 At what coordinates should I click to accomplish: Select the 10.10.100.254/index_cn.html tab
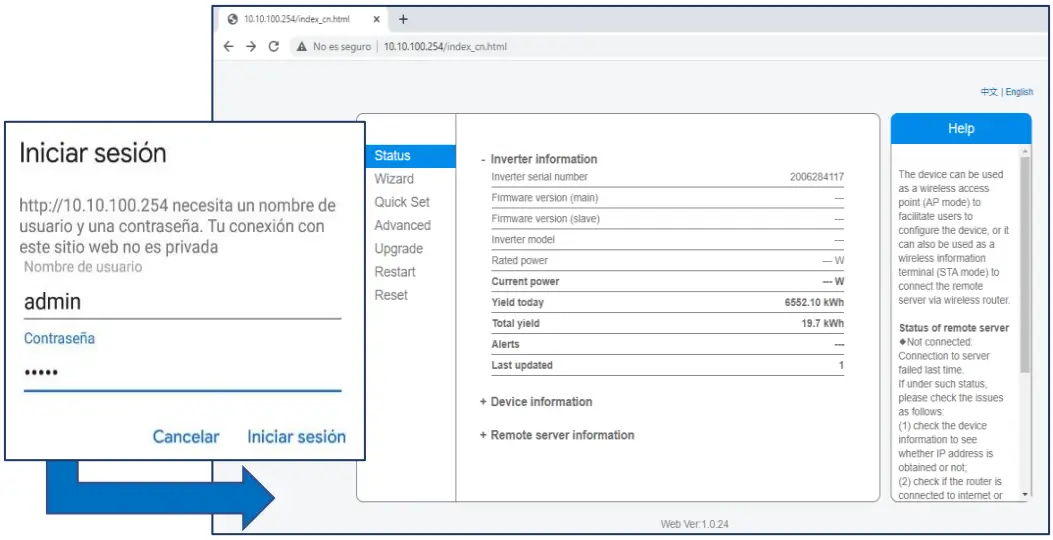302,19
